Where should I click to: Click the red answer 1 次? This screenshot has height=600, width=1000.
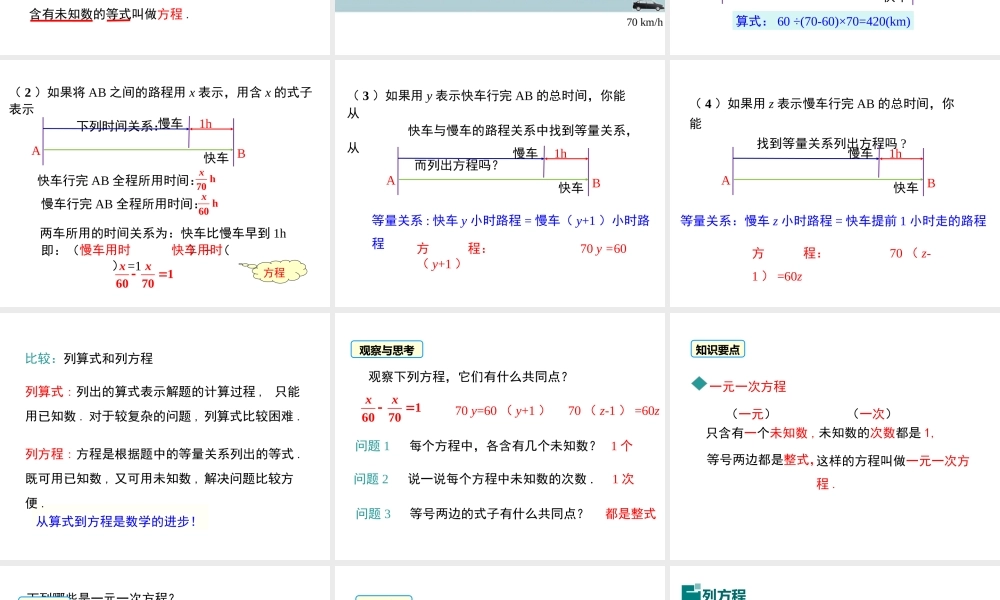622,479
